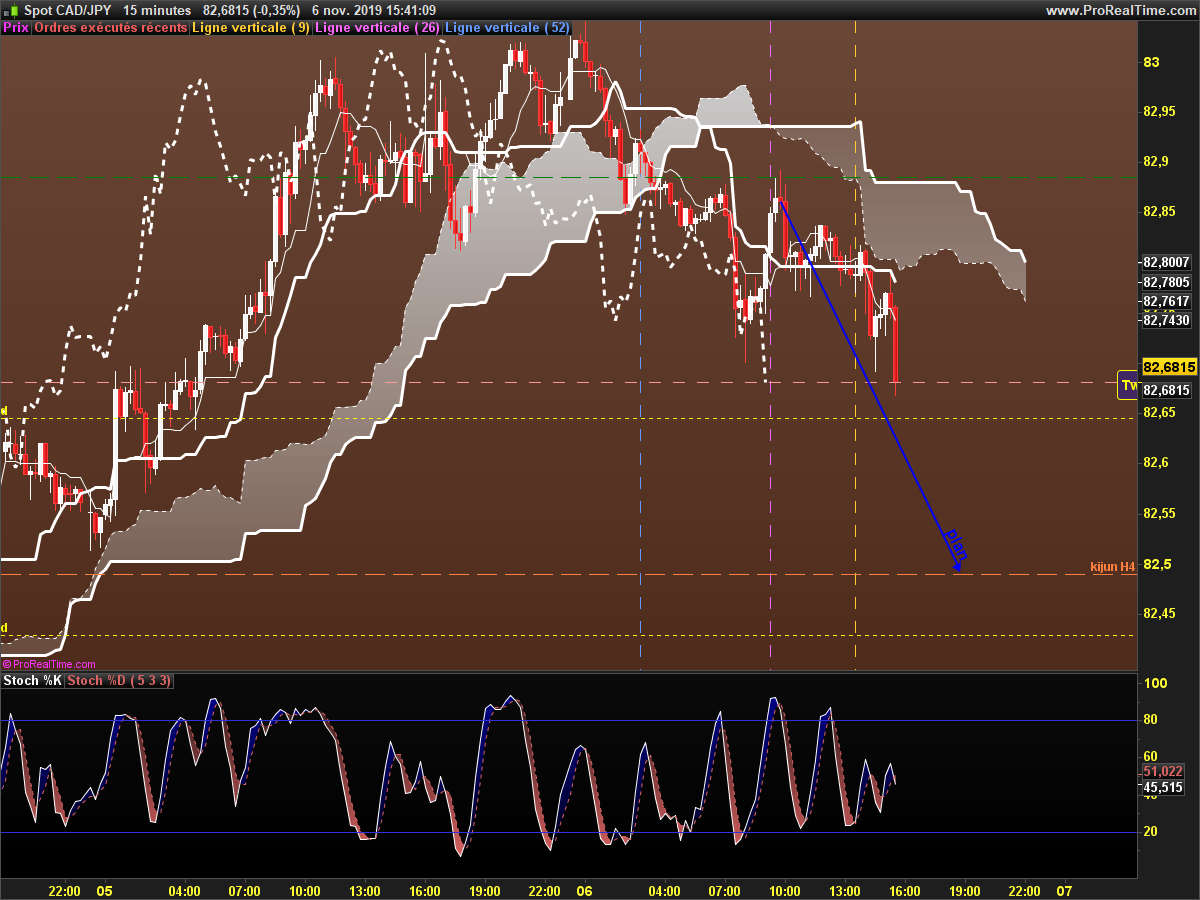
Task: Click the 82,7430 price tag
Action: (x=1166, y=320)
